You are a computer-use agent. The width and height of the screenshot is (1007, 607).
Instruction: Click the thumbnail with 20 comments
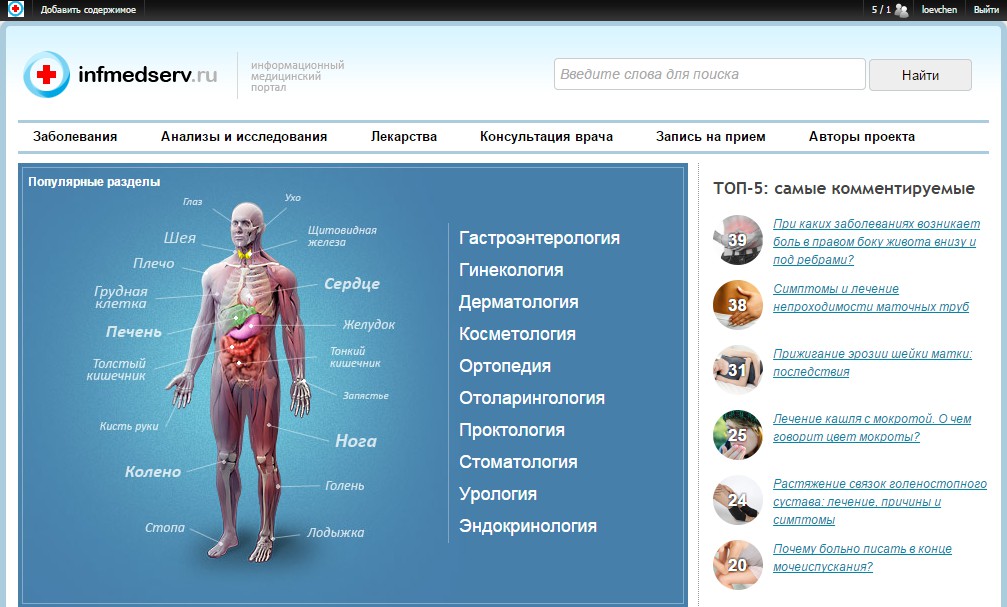737,565
